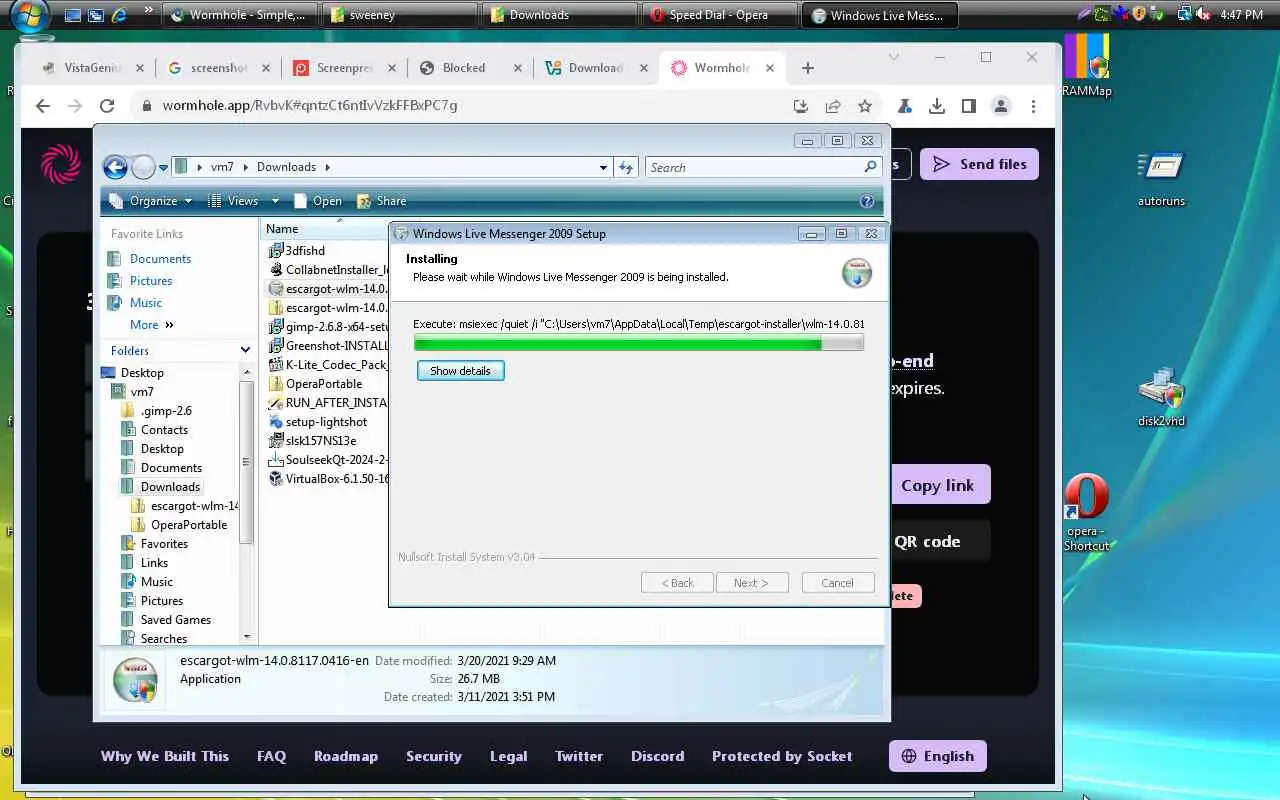Click Explorer's refresh button beside address bar
This screenshot has height=800, width=1280.
626,167
